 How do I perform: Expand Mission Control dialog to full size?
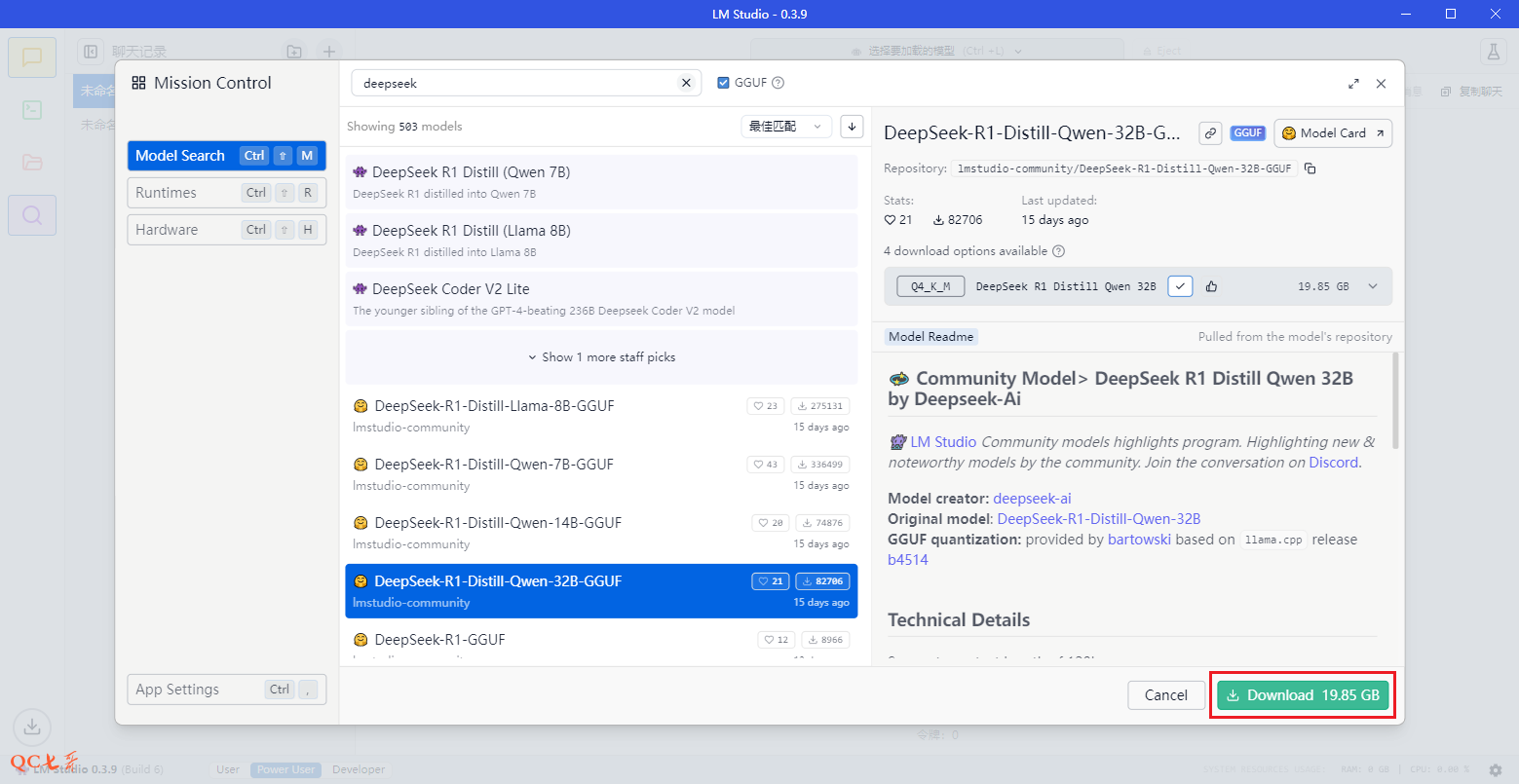pyautogui.click(x=1353, y=84)
